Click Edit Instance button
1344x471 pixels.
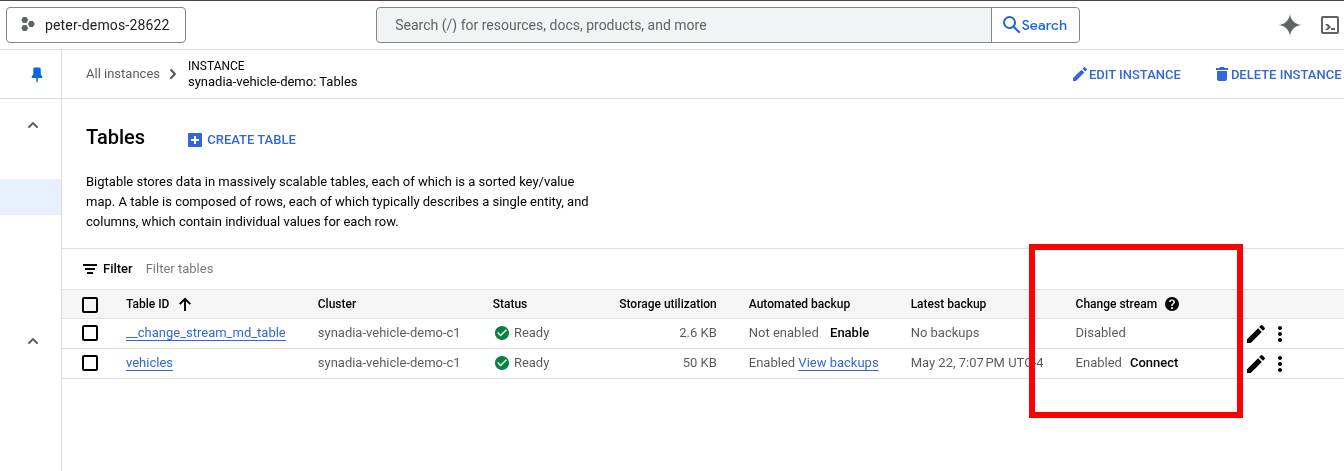pos(1126,75)
